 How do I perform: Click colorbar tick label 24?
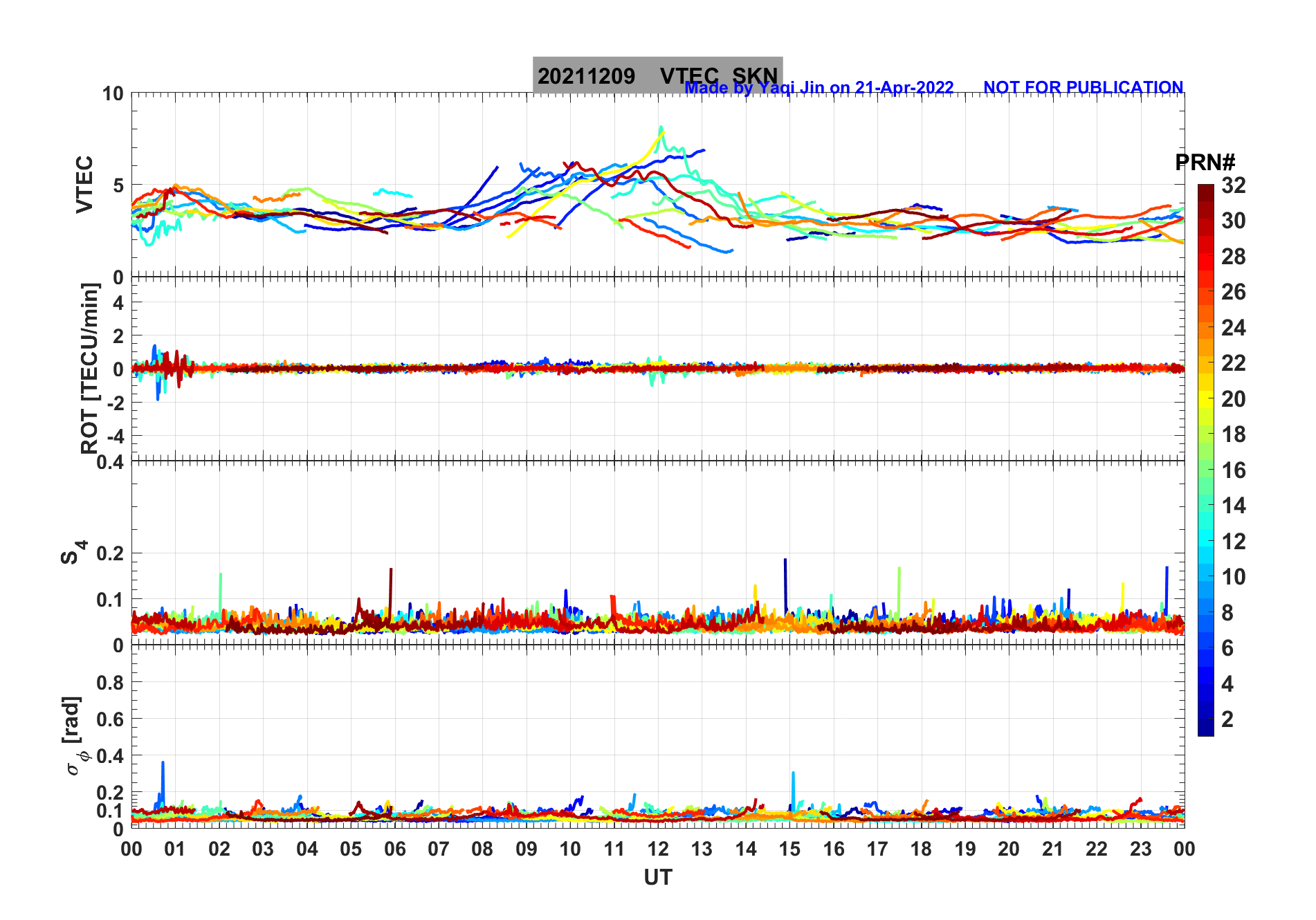(x=1233, y=328)
